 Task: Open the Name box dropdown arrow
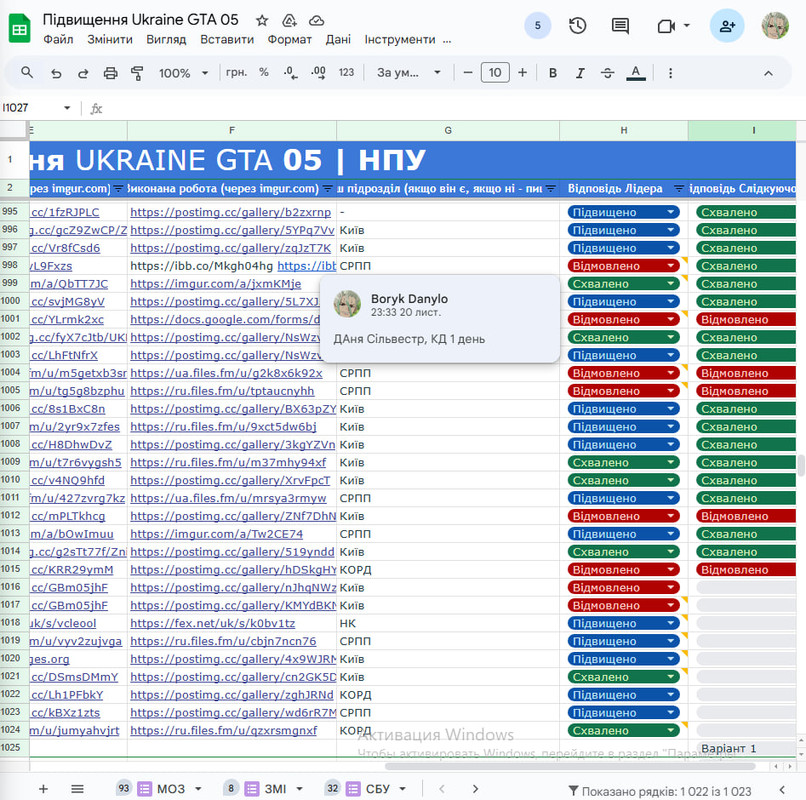67,108
